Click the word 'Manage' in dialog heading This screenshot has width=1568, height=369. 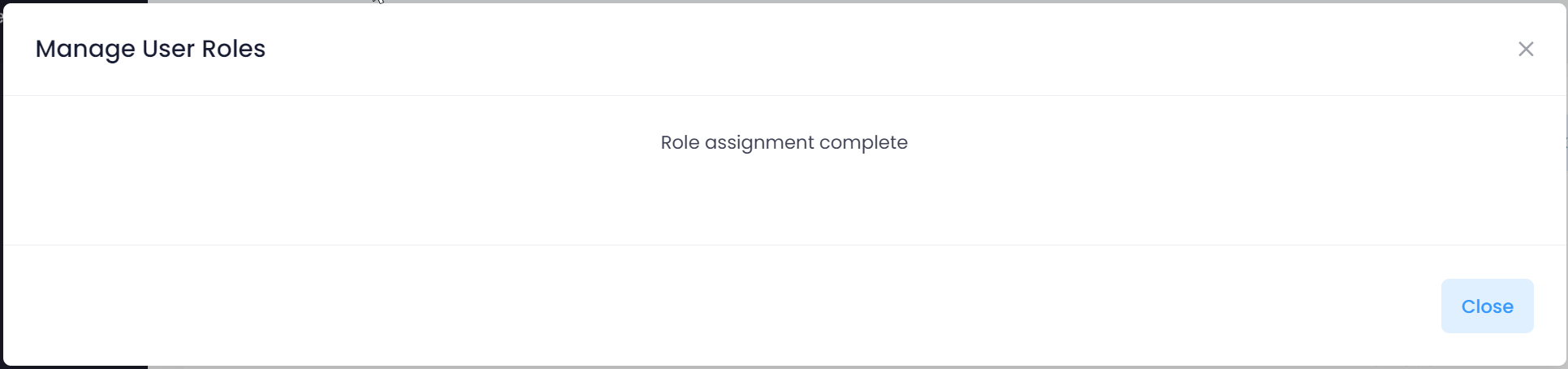[x=85, y=49]
